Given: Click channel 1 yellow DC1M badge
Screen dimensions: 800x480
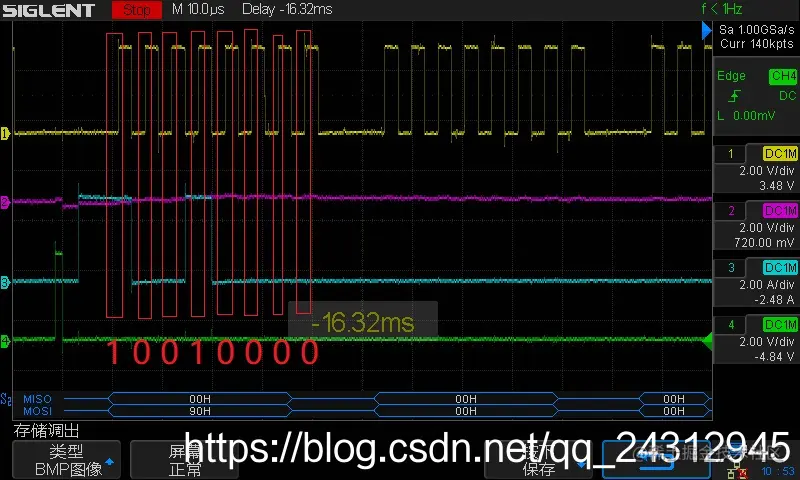Looking at the screenshot, I should tap(780, 154).
